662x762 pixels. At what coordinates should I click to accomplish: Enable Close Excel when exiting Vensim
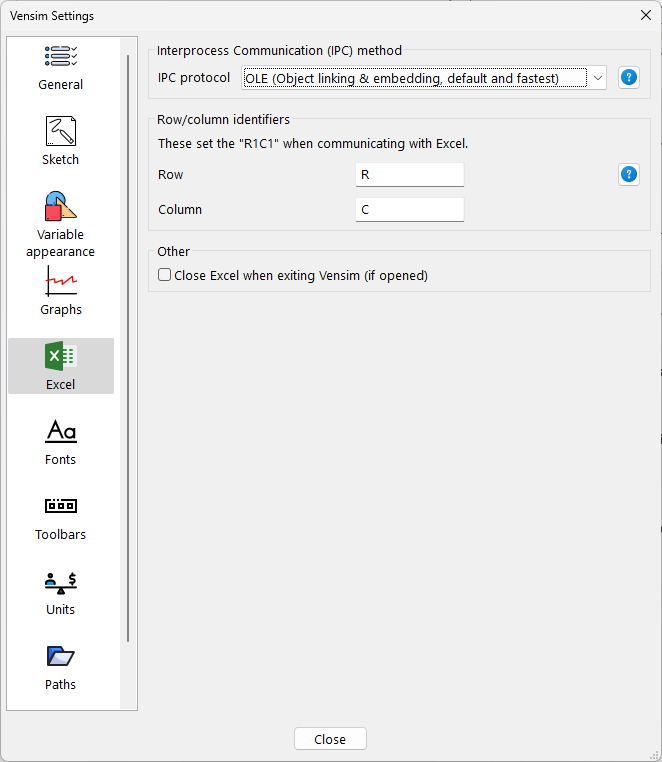click(x=165, y=275)
